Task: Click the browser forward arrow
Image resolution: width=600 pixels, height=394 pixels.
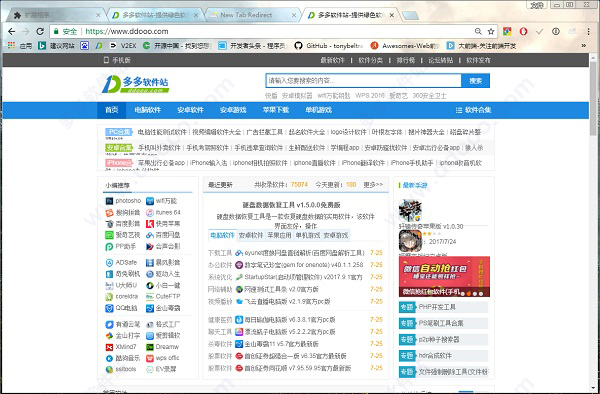Action: pyautogui.click(x=26, y=31)
